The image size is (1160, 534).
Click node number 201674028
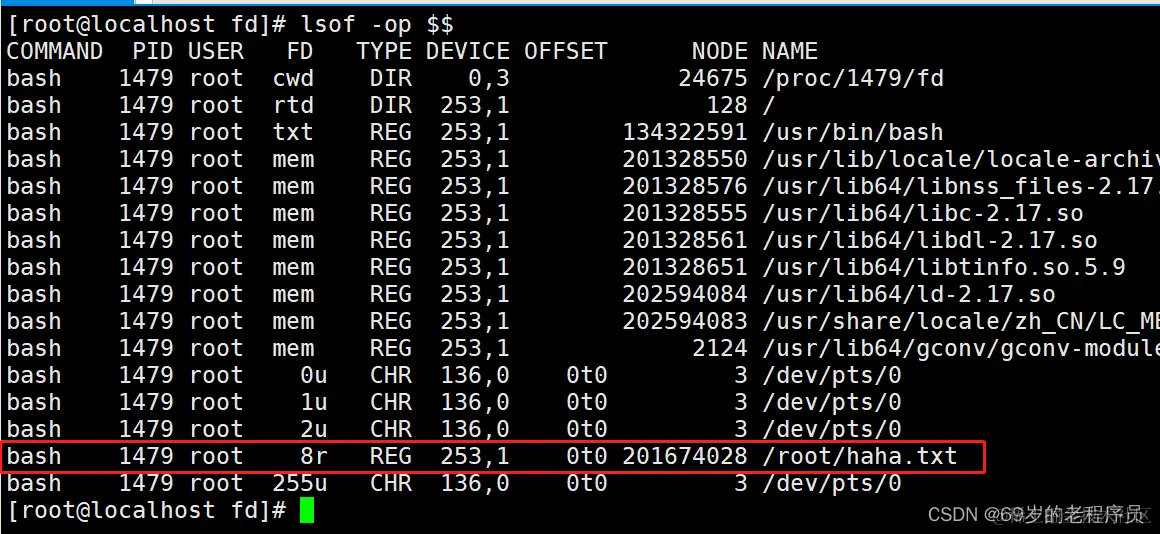coord(684,456)
